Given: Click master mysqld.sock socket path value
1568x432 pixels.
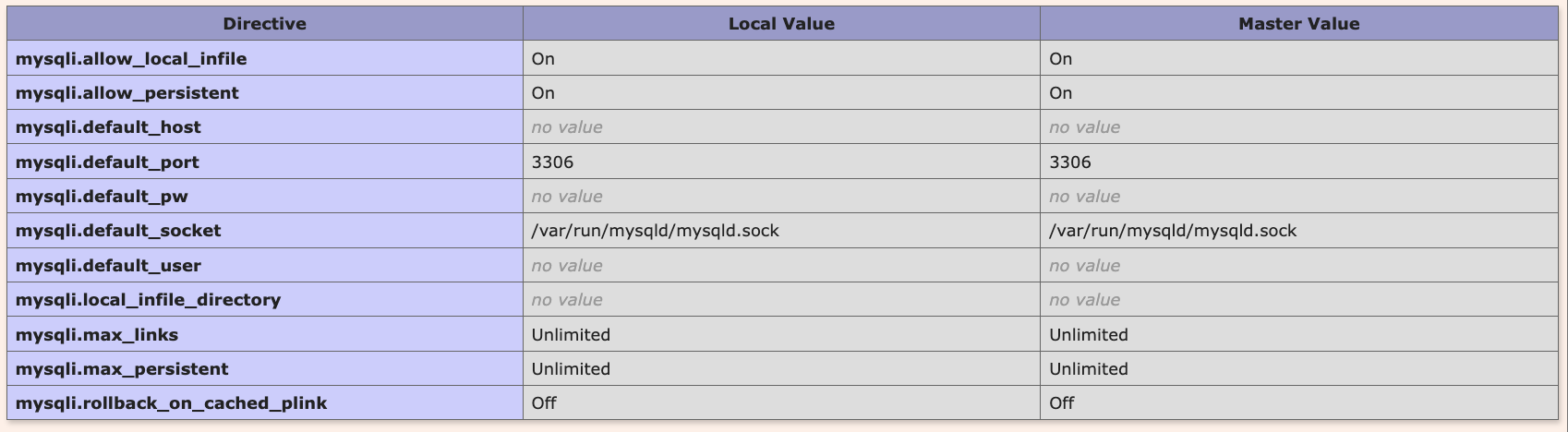Looking at the screenshot, I should (x=1173, y=231).
